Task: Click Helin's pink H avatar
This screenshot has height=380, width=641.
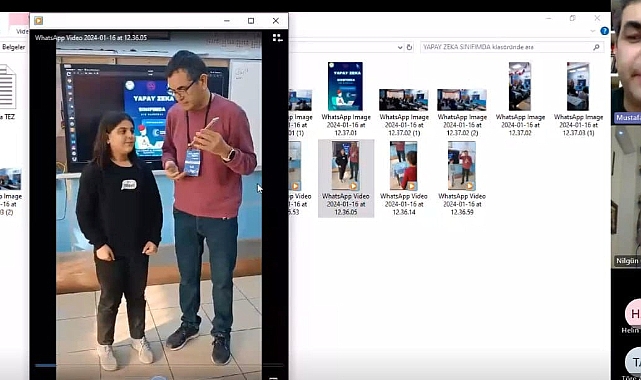Action: pyautogui.click(x=634, y=313)
